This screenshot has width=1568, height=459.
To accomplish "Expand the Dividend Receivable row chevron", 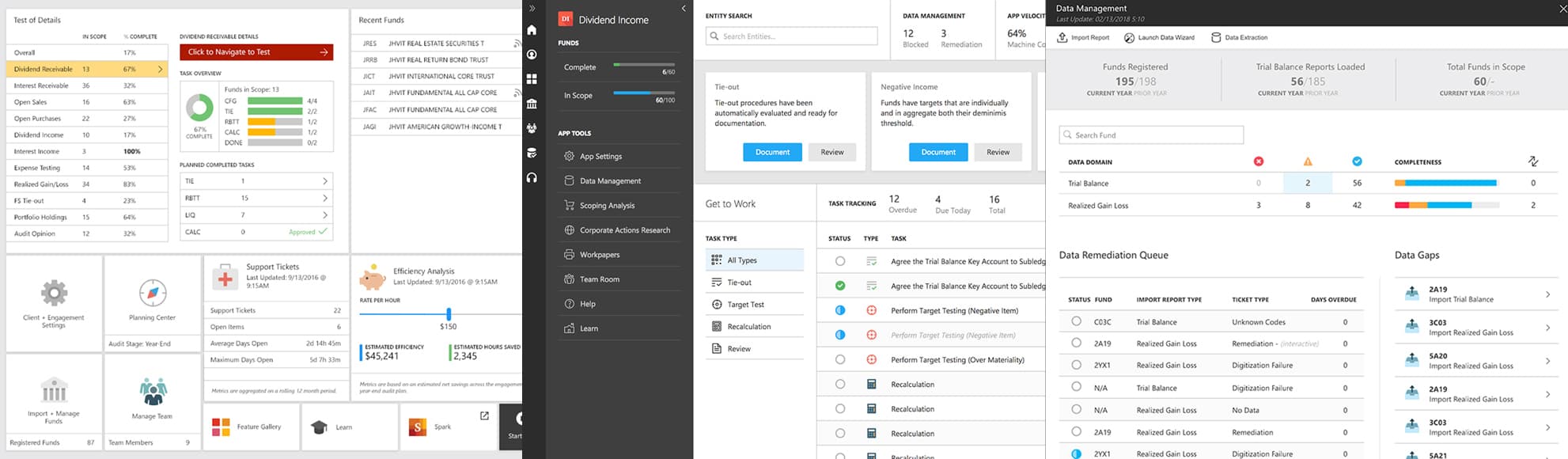I will point(160,69).
